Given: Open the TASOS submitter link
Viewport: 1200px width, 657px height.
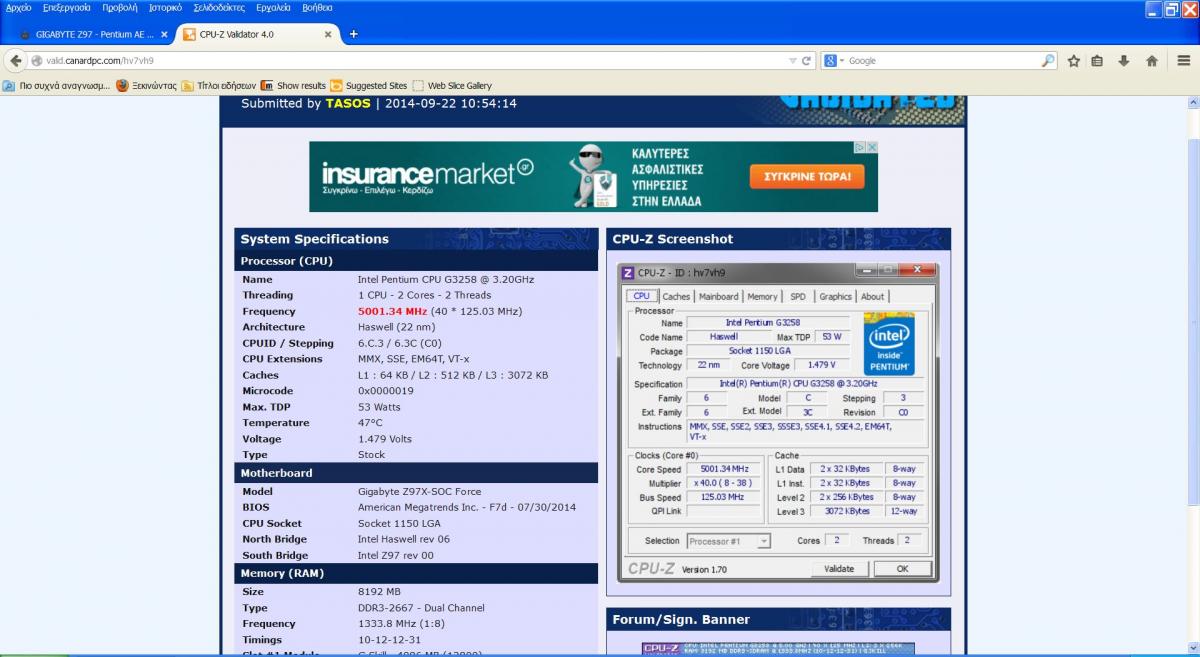Looking at the screenshot, I should (x=348, y=103).
